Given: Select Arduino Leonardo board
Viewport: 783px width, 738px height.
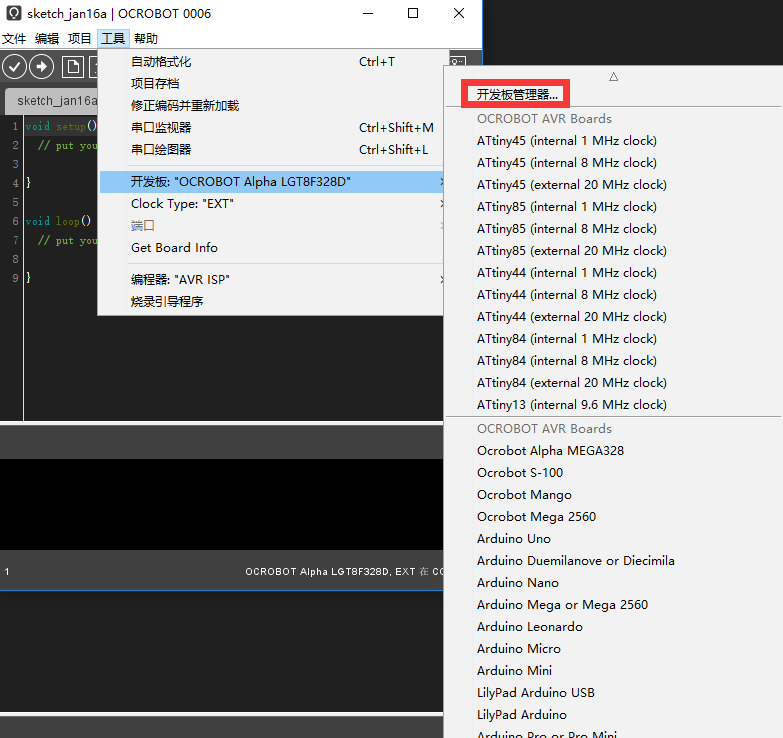Looking at the screenshot, I should click(529, 627).
